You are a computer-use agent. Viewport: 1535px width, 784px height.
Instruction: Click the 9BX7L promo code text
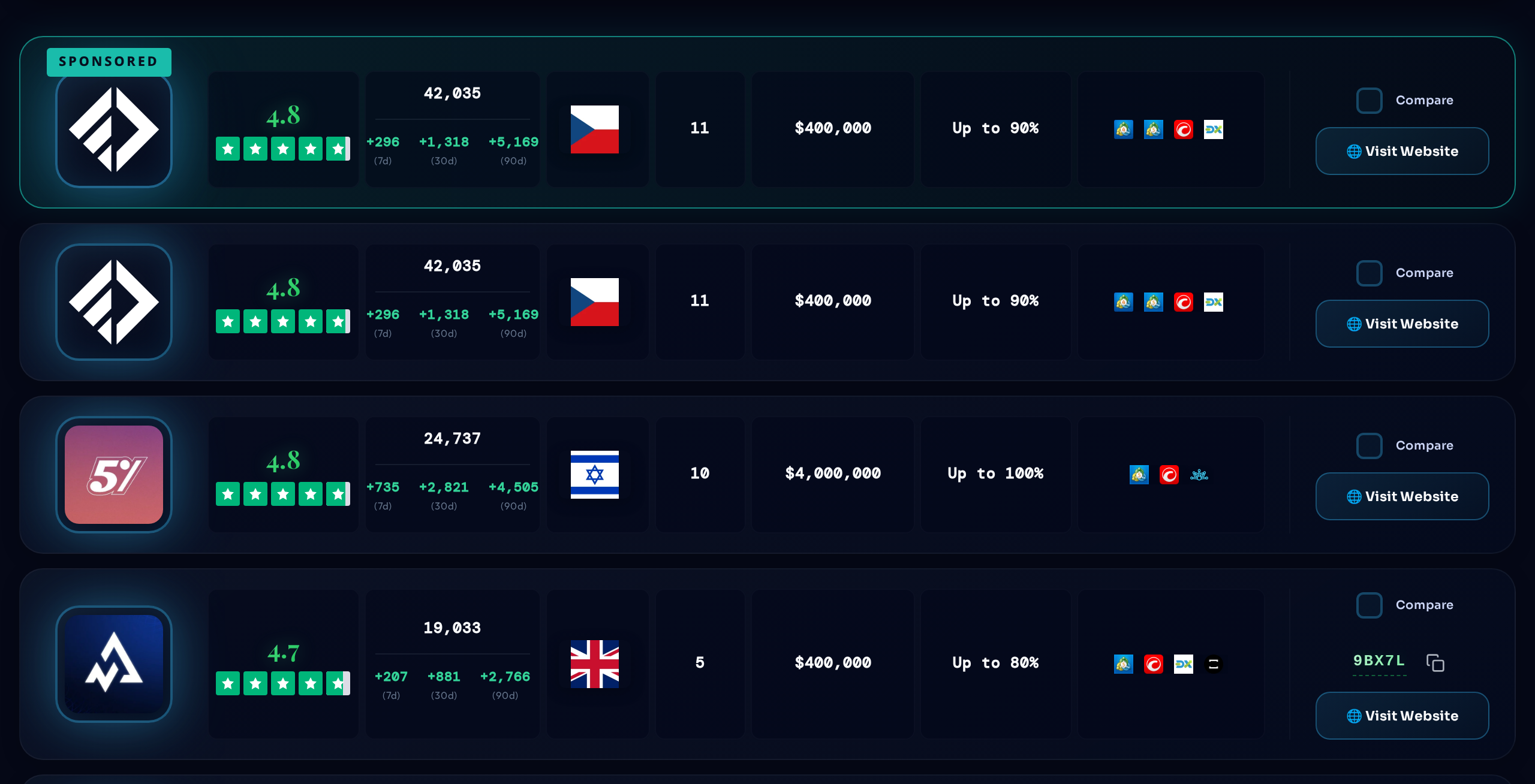click(x=1379, y=661)
